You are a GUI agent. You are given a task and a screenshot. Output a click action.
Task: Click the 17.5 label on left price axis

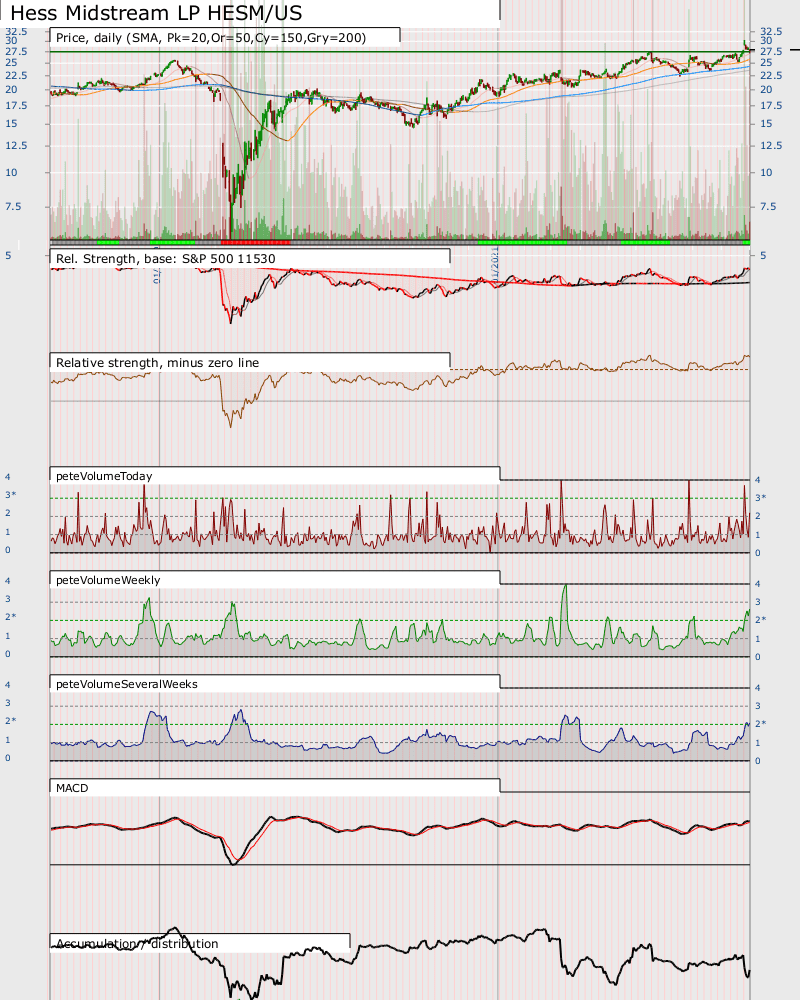tap(16, 105)
